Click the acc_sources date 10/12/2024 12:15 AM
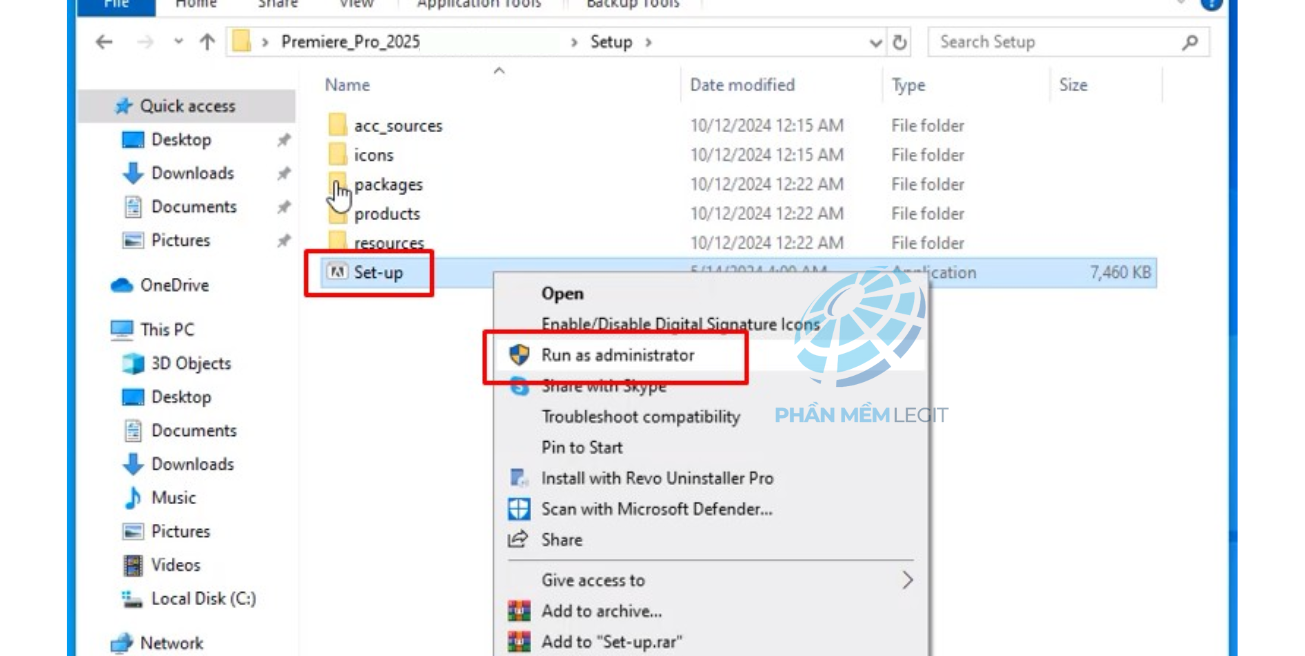Screen dimensions: 1305x656 pyautogui.click(x=767, y=126)
